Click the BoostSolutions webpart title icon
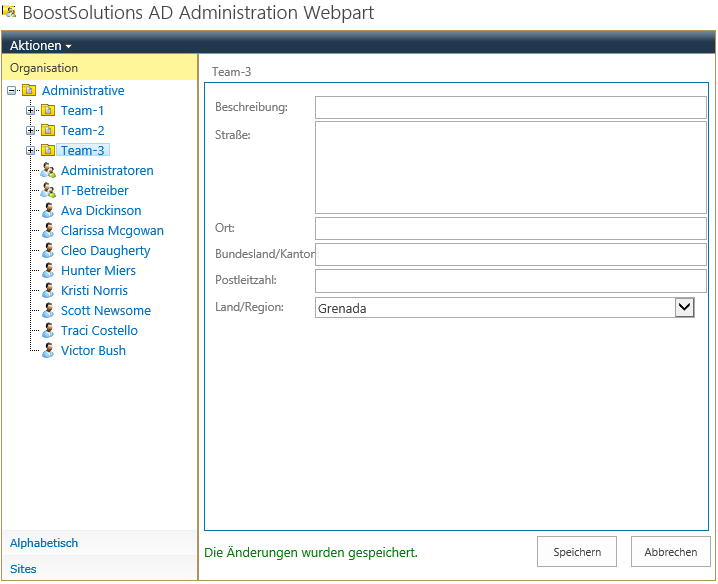718x584 pixels. (9, 11)
